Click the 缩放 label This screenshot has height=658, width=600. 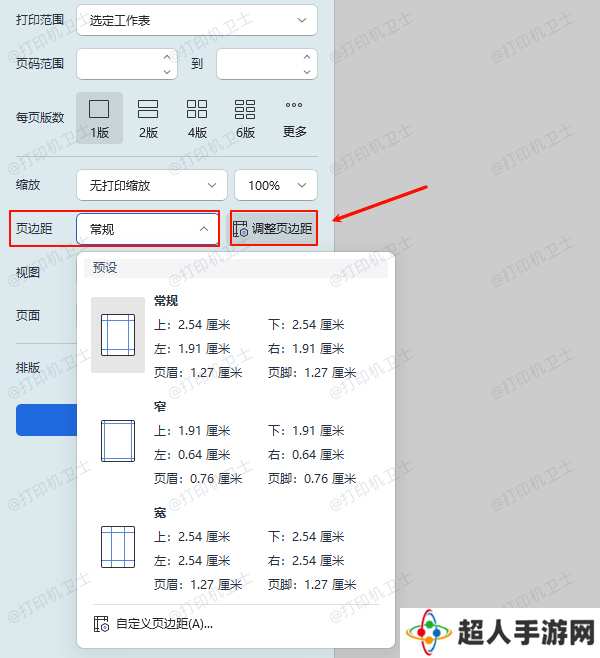pyautogui.click(x=28, y=185)
